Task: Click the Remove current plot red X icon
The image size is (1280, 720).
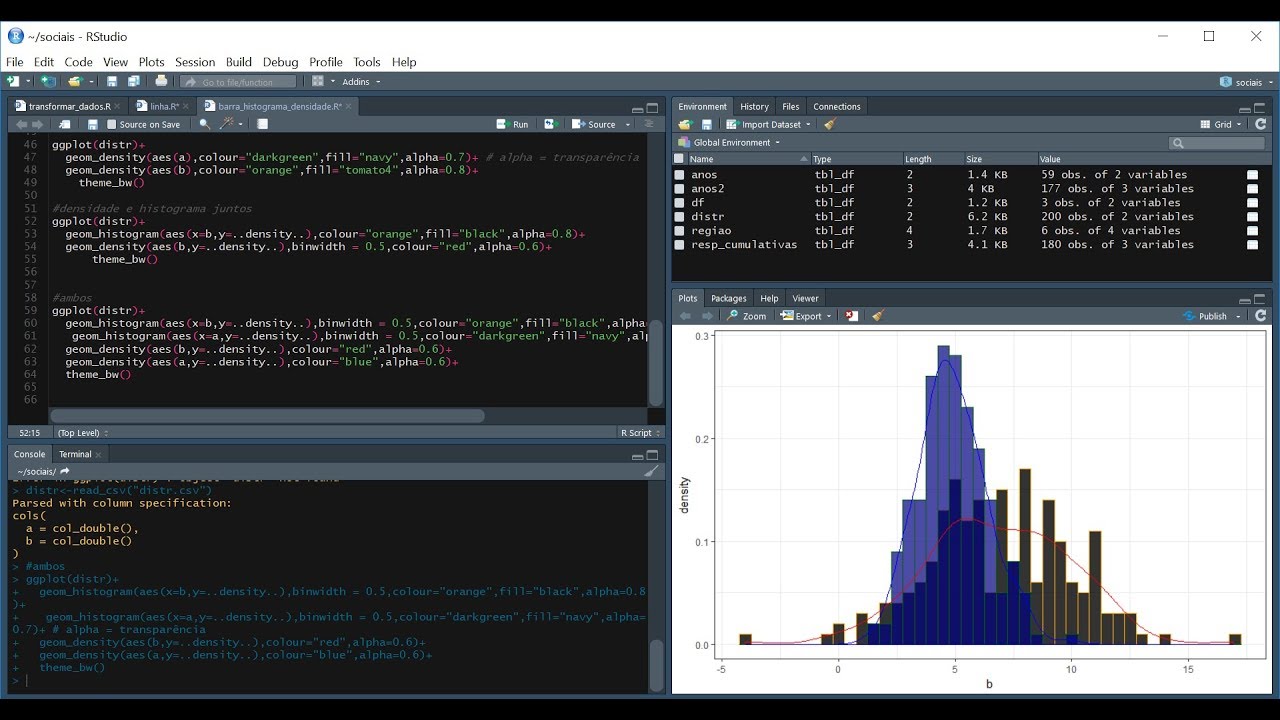Action: [851, 316]
